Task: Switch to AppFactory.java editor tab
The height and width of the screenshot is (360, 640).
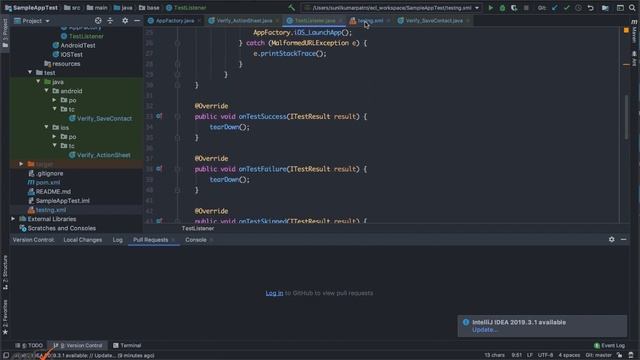Action: (x=174, y=20)
